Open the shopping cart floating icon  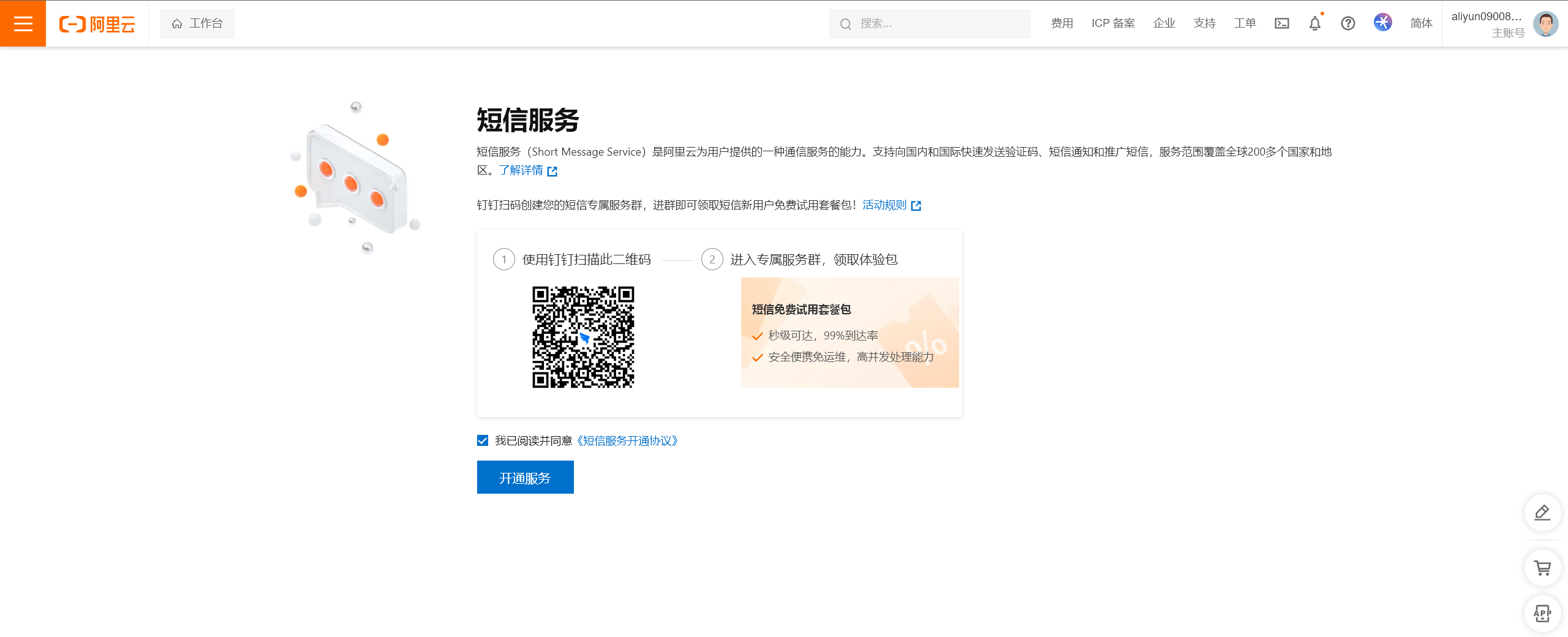coord(1542,568)
